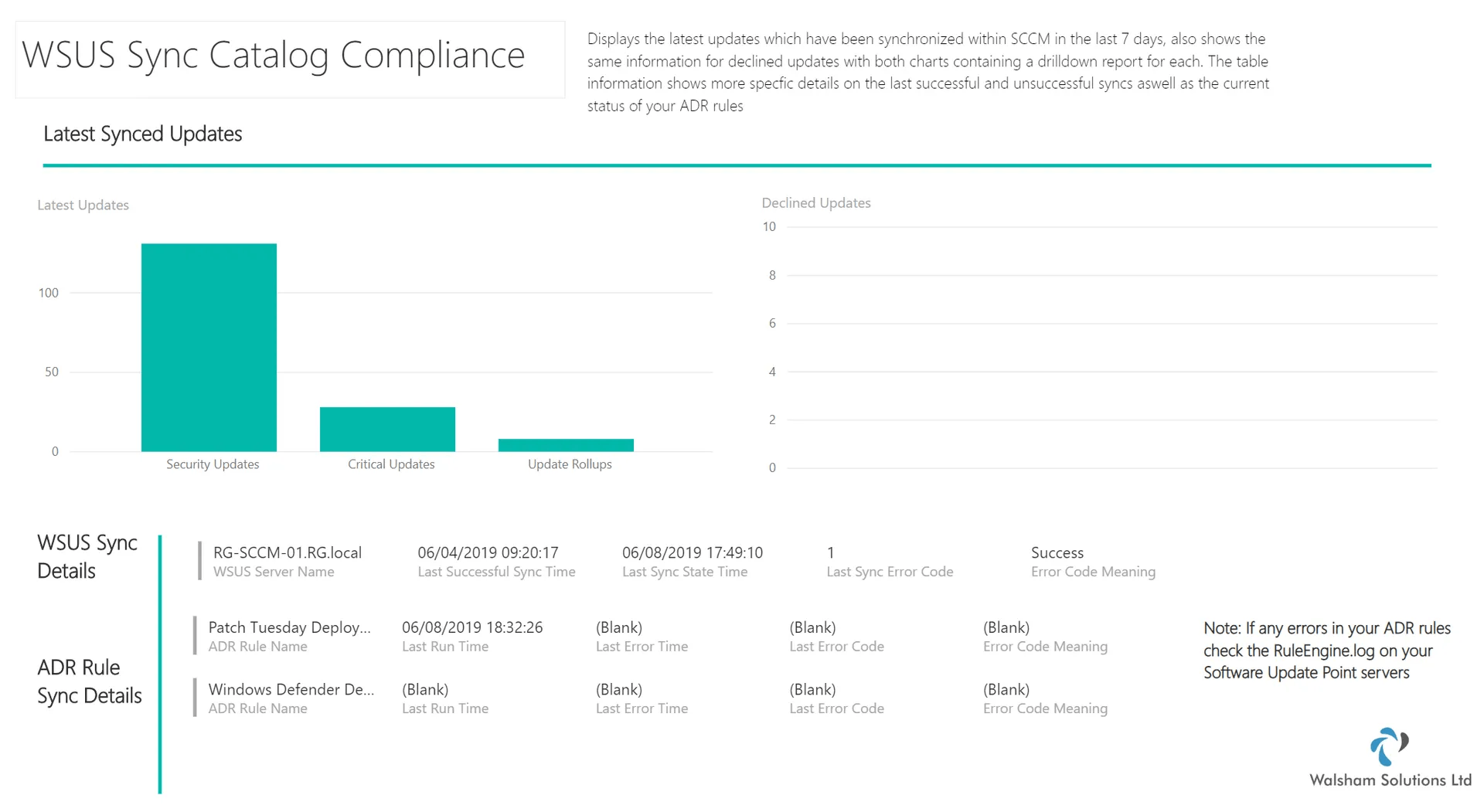
Task: Select the ADR Rule Sync Details label
Action: (90, 681)
